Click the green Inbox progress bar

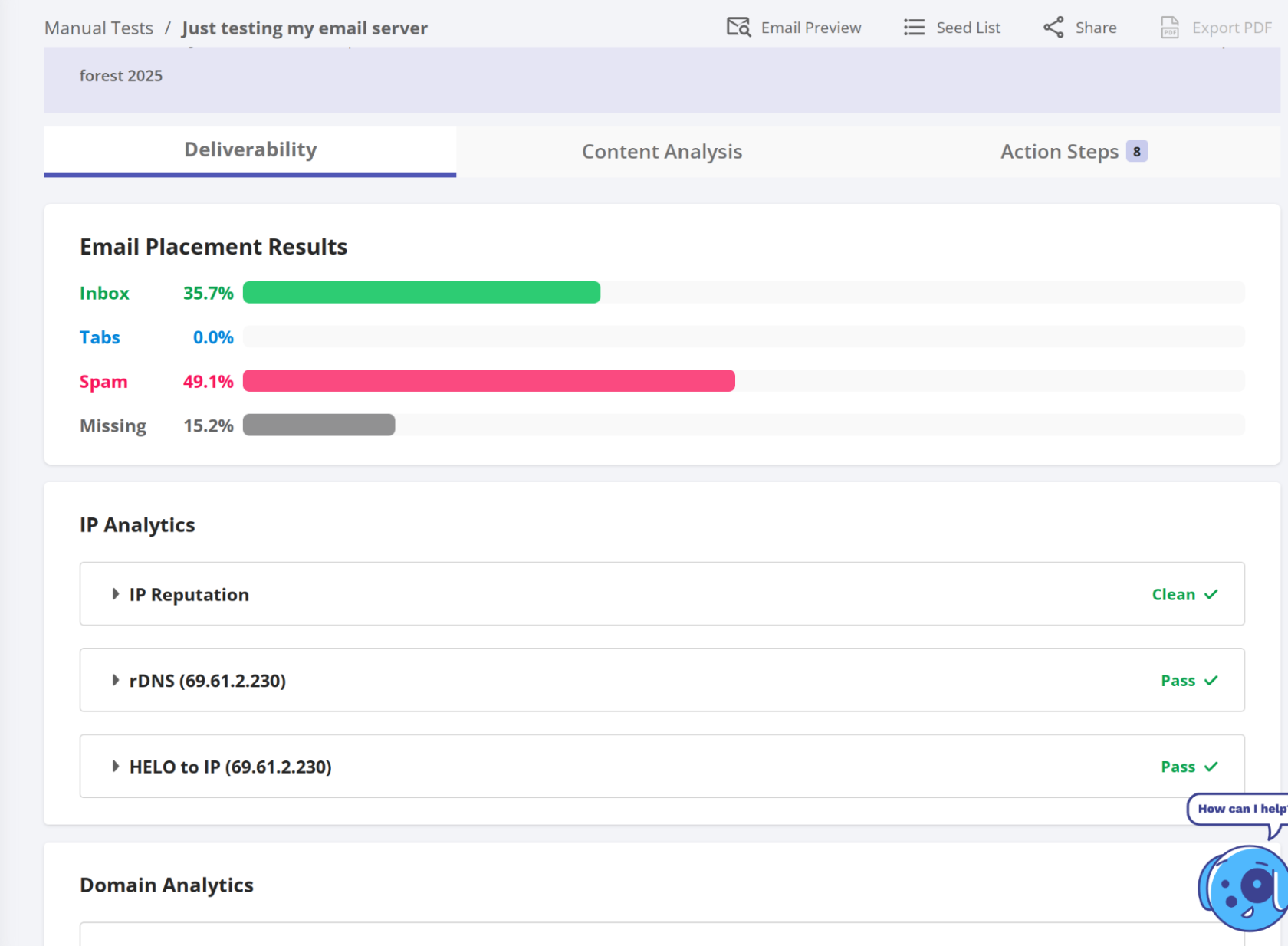(422, 293)
